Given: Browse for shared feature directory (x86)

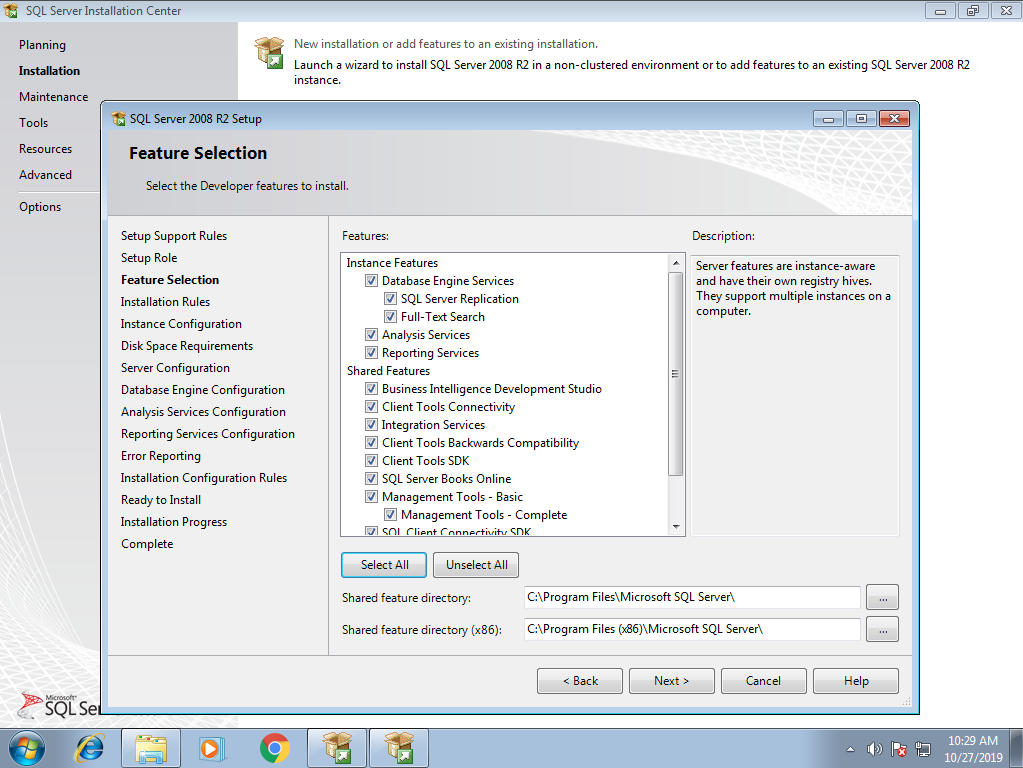Looking at the screenshot, I should [x=882, y=630].
